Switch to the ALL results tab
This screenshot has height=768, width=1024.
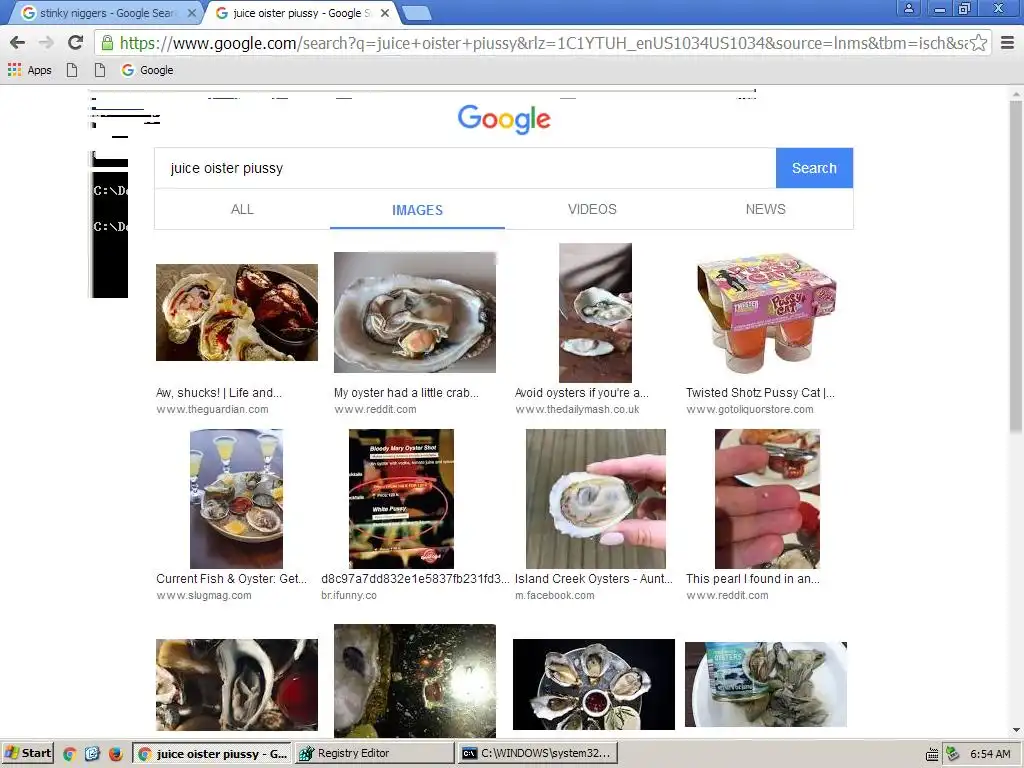coord(242,210)
